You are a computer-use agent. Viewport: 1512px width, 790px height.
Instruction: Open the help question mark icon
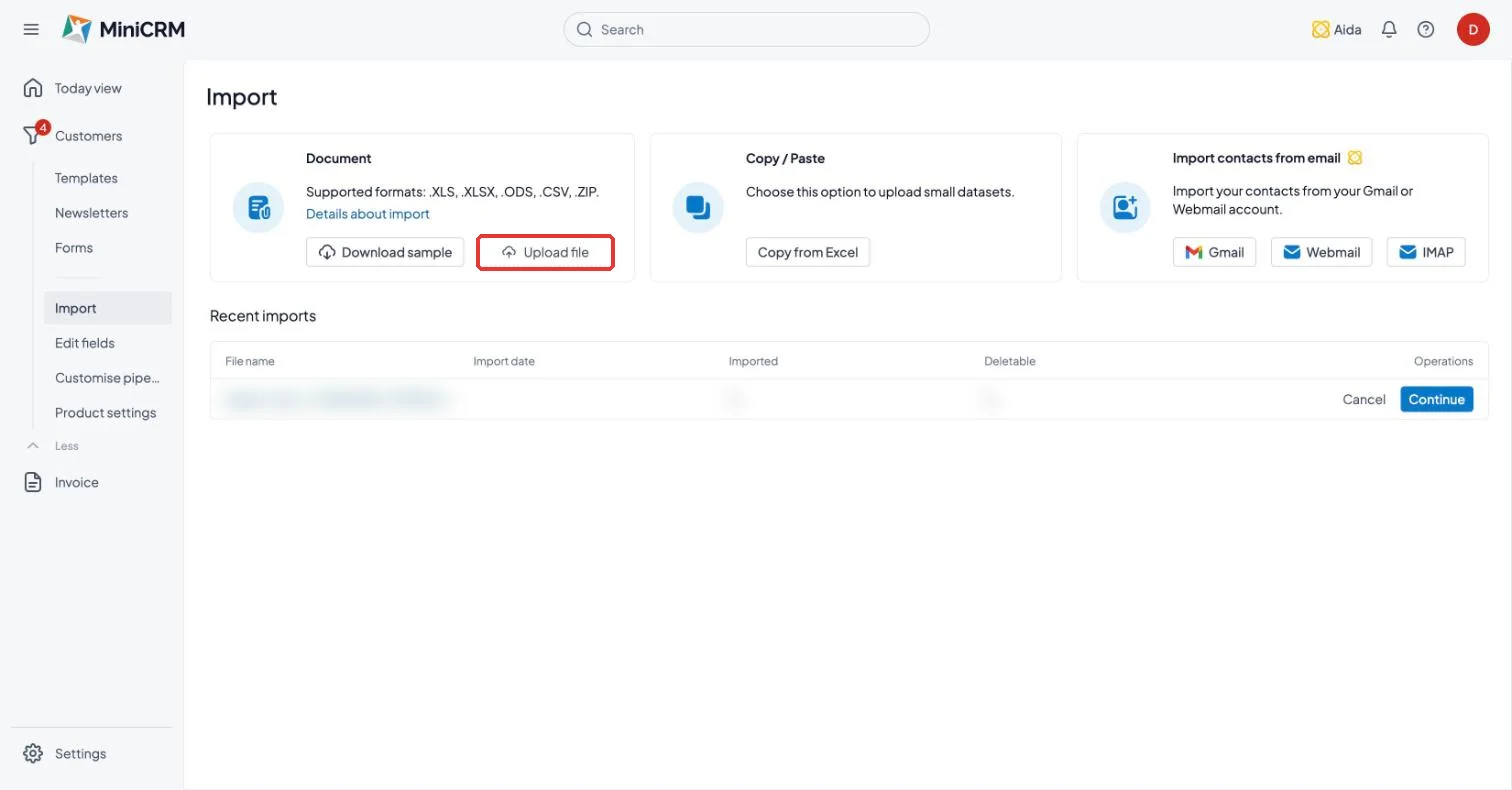coord(1426,30)
